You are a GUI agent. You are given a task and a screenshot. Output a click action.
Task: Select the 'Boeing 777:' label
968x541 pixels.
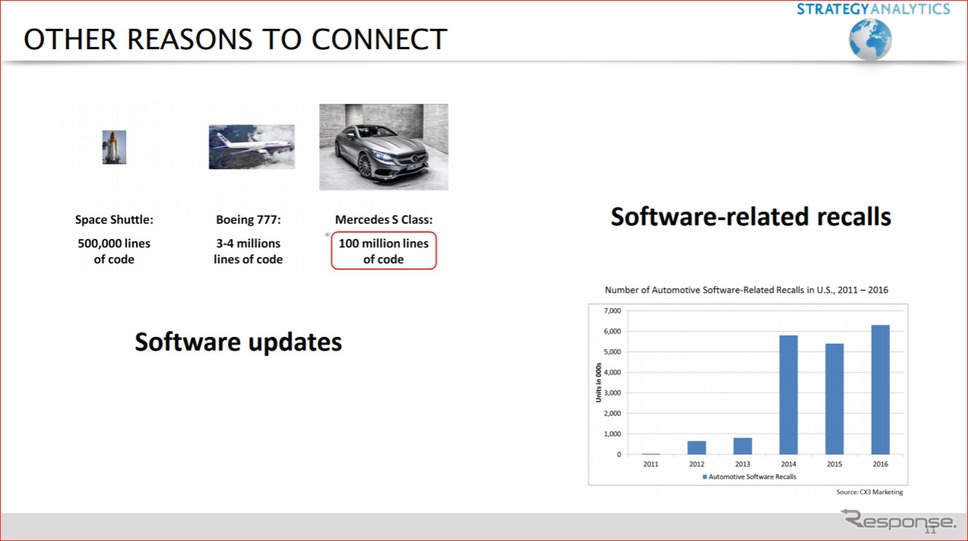click(248, 219)
